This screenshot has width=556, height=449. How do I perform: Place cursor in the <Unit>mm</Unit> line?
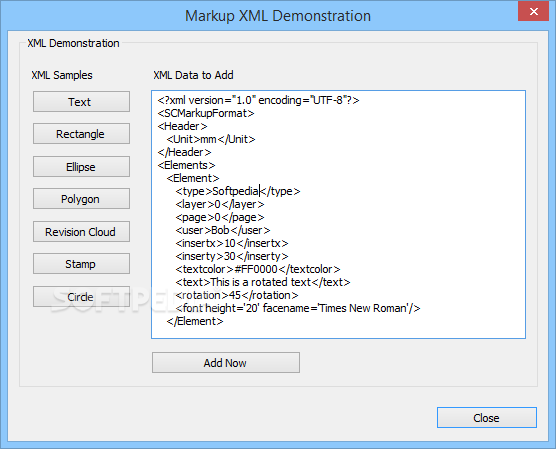[211, 139]
